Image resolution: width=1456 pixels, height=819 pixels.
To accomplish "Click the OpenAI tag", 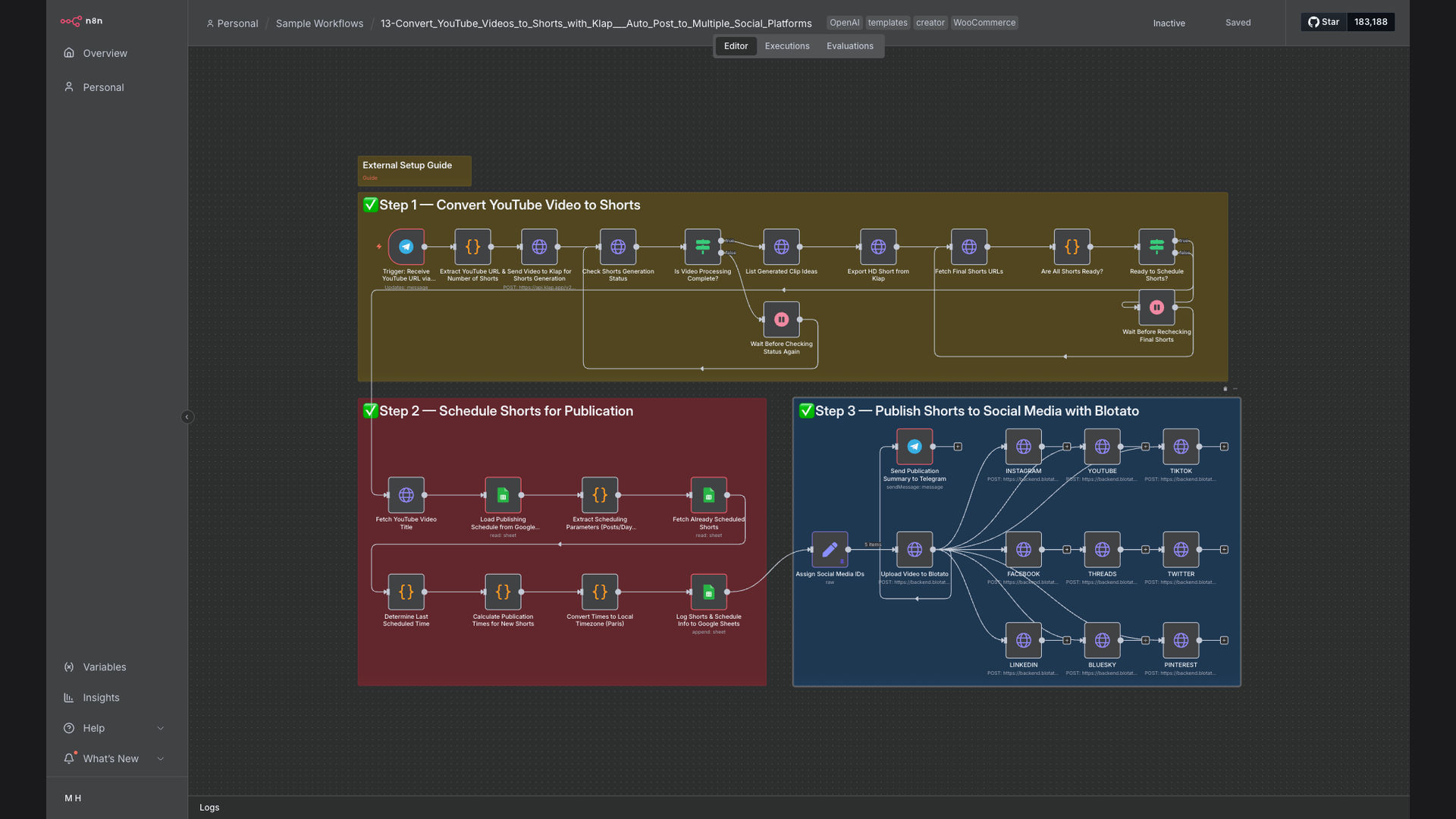I will click(844, 23).
